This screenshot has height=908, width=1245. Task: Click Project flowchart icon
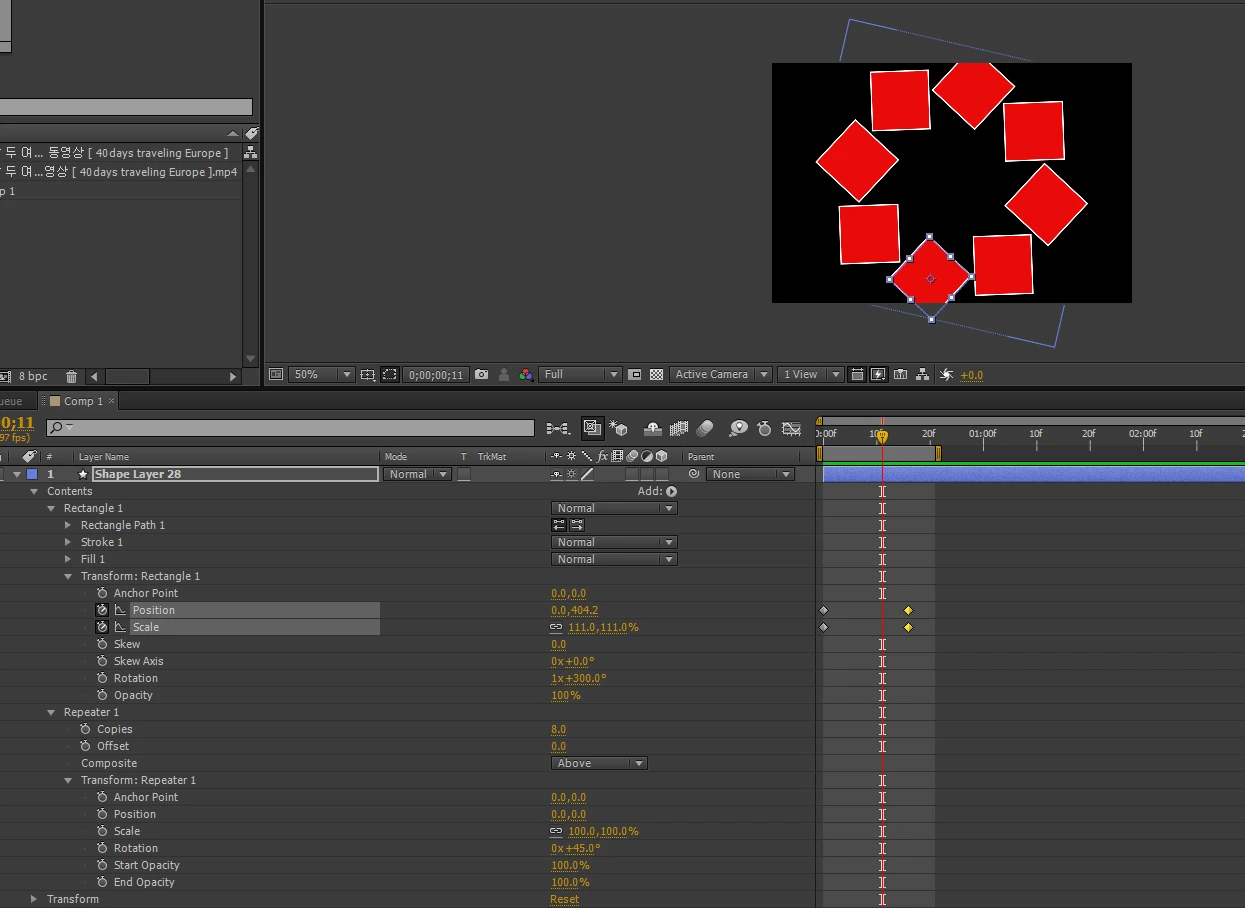[250, 153]
